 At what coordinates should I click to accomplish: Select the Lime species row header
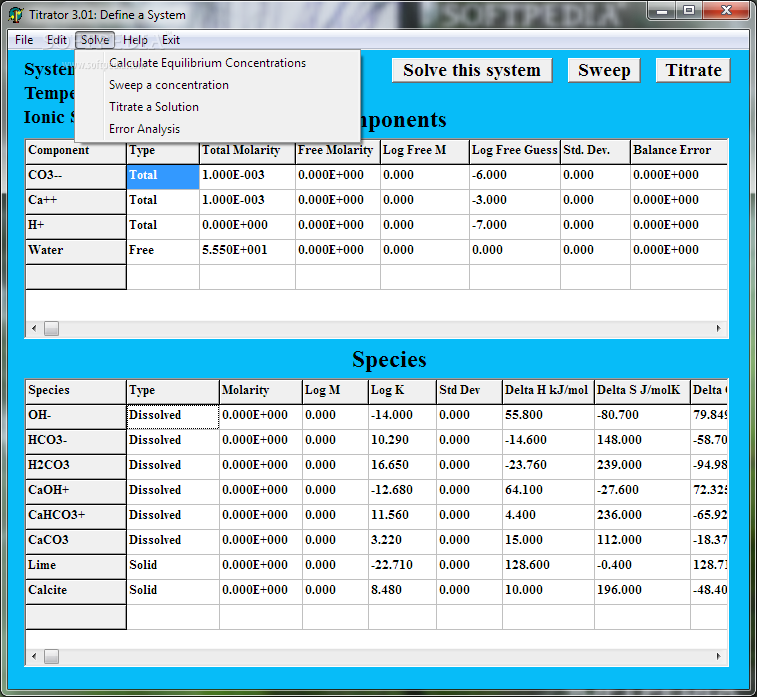coord(76,567)
